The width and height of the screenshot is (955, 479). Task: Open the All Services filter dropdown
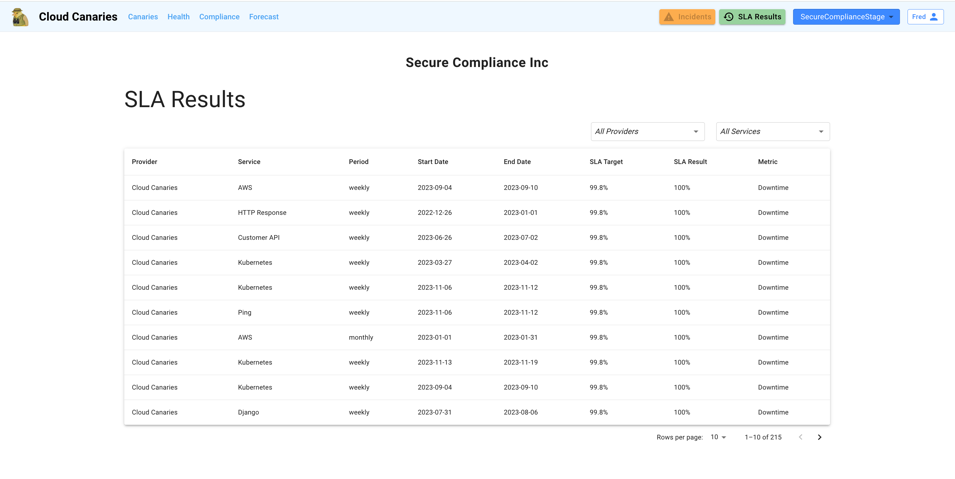[x=773, y=132]
